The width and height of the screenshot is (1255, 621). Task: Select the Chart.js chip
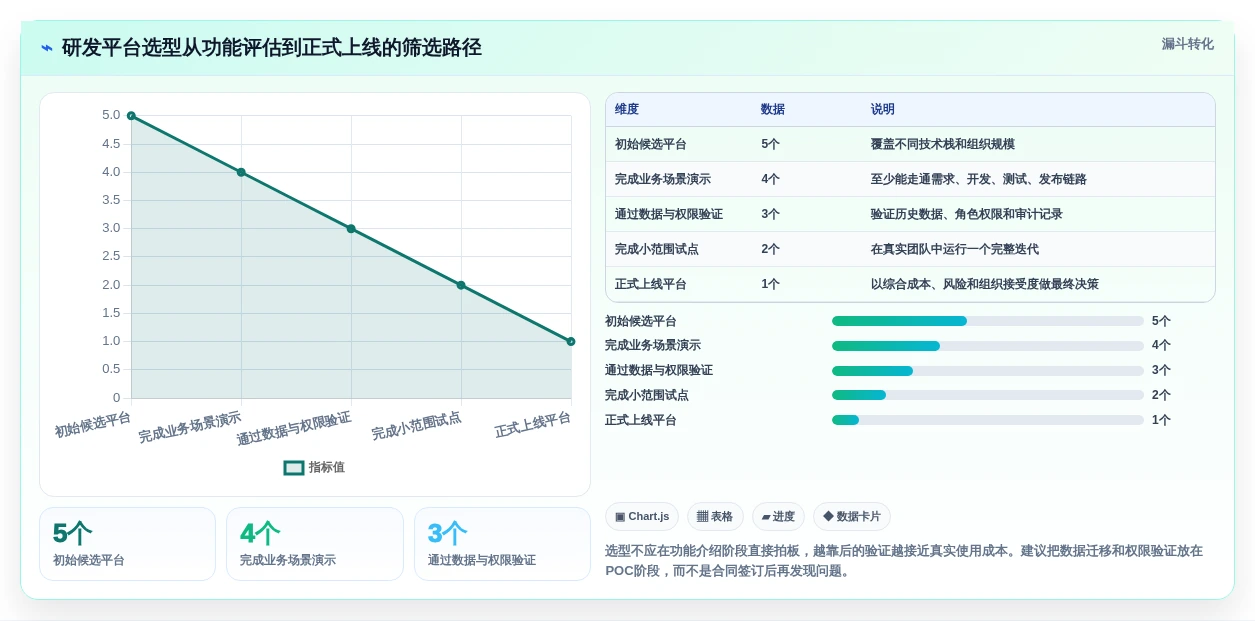pyautogui.click(x=642, y=516)
